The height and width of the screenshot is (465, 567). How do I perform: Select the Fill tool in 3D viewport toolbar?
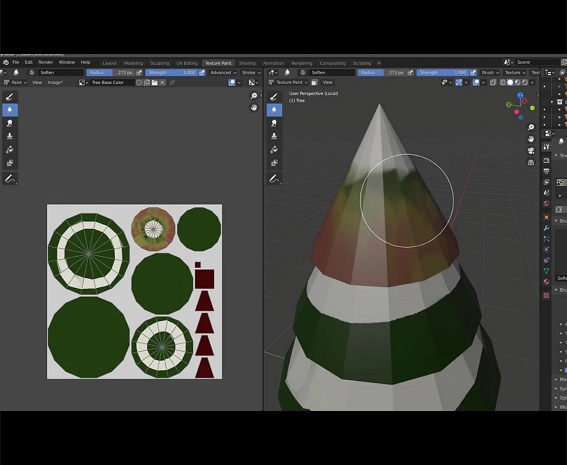(x=274, y=150)
